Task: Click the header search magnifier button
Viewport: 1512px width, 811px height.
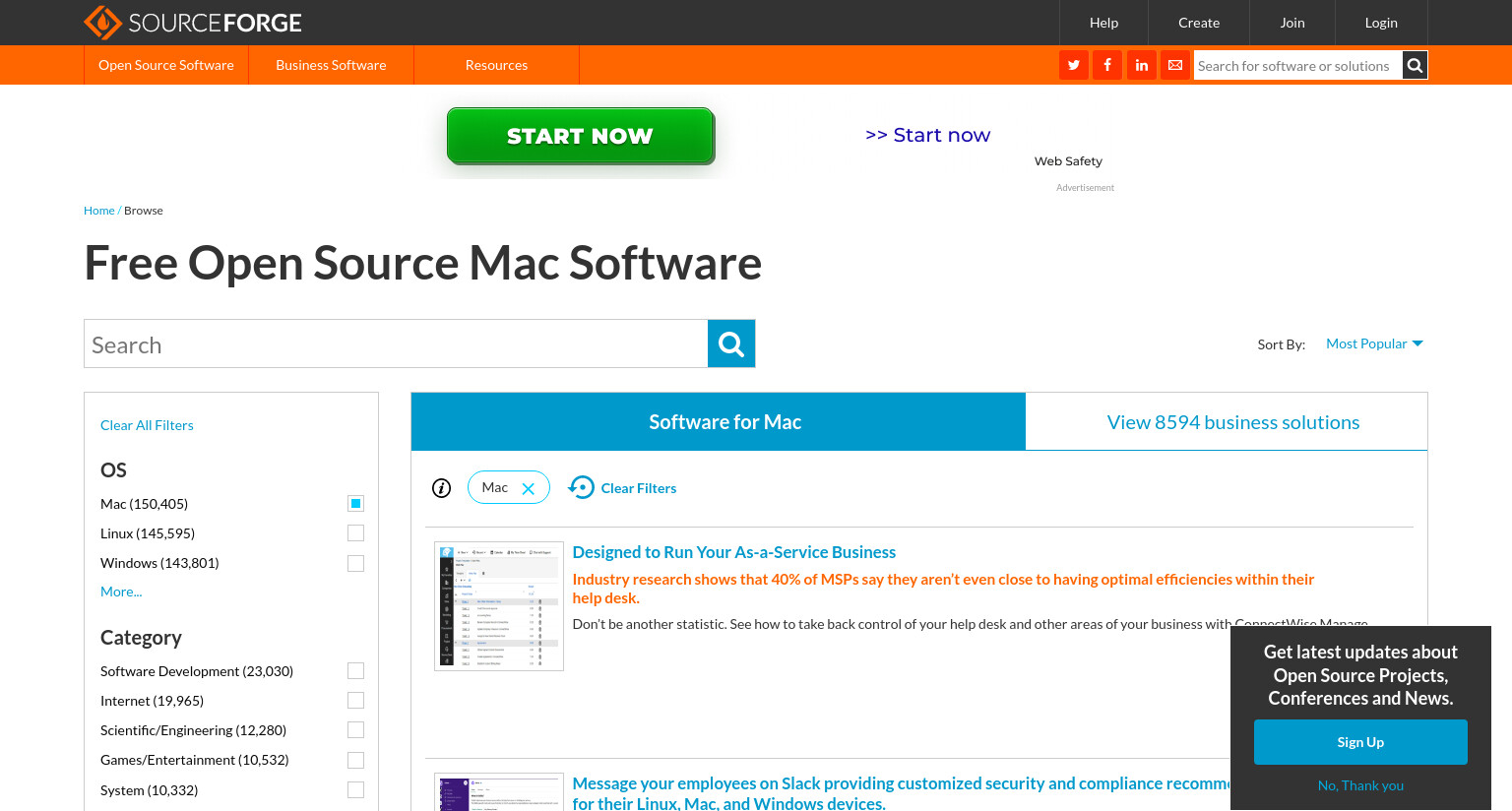Action: point(1415,65)
